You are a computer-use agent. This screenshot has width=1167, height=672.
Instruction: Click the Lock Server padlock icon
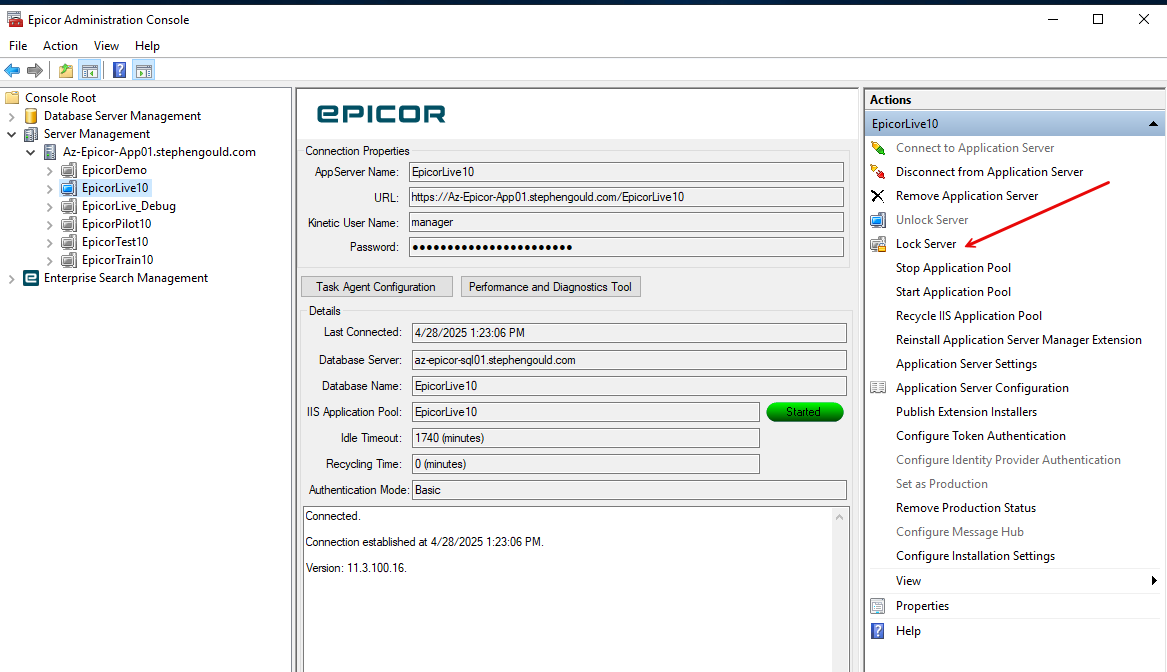click(x=878, y=244)
